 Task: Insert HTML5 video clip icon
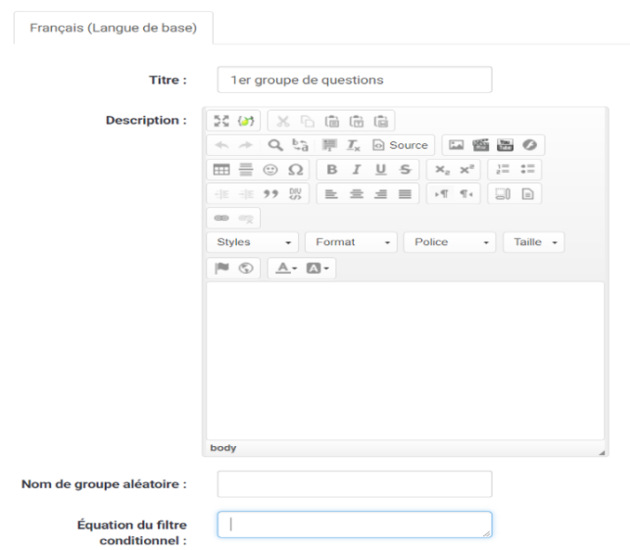coord(481,145)
